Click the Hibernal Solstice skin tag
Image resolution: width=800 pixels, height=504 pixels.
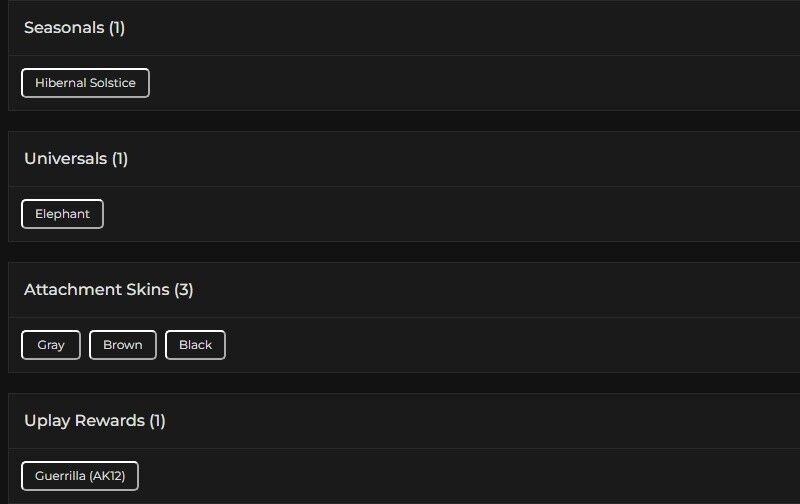(x=85, y=83)
